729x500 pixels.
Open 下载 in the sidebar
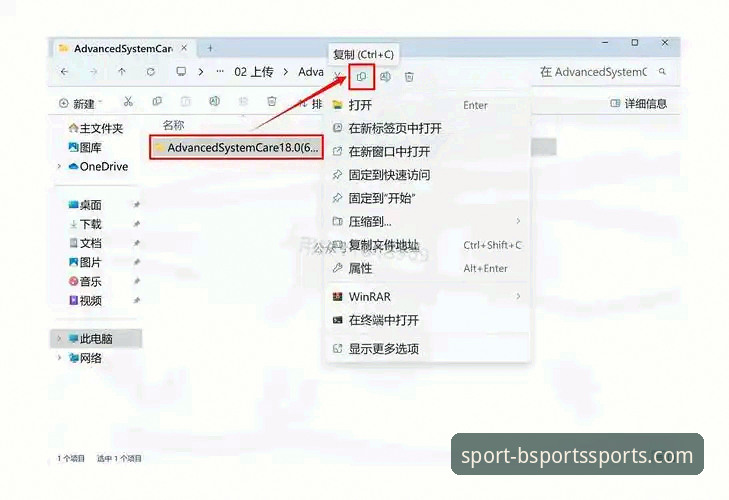[85, 224]
